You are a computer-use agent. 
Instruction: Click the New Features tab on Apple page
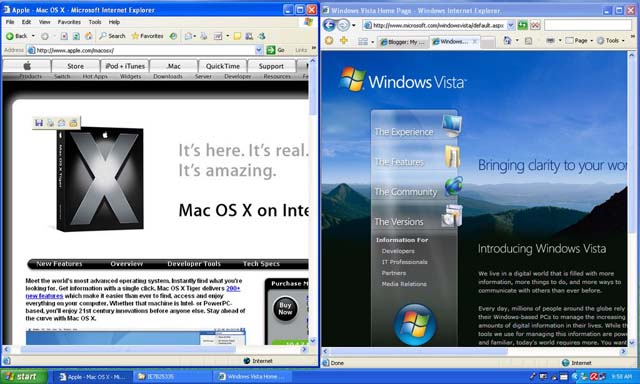[x=59, y=264]
